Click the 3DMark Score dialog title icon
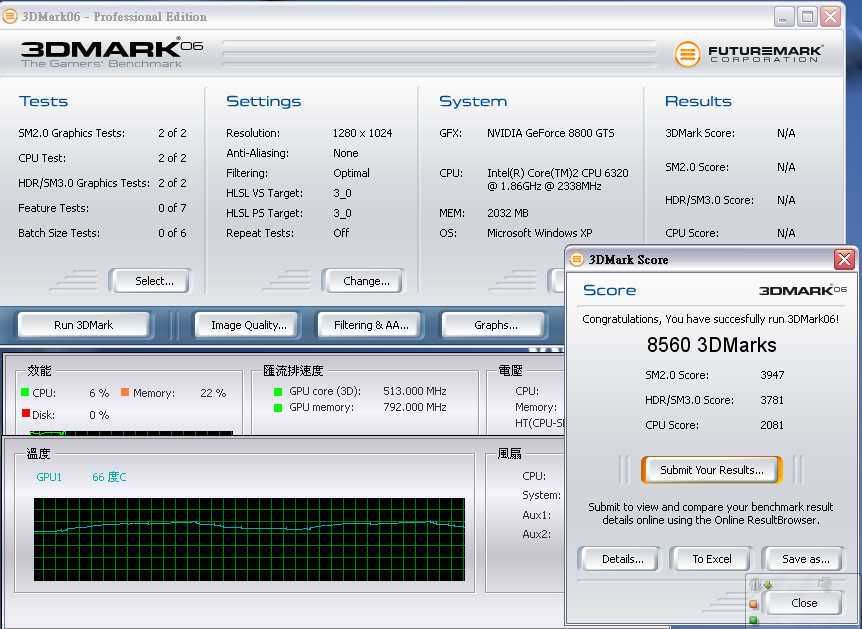The image size is (862, 629). (576, 259)
